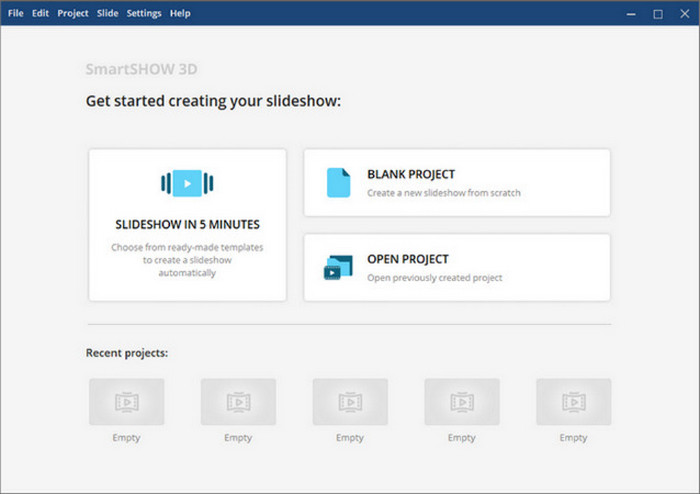This screenshot has width=700, height=494.
Task: Open the Project menu
Action: coord(73,13)
